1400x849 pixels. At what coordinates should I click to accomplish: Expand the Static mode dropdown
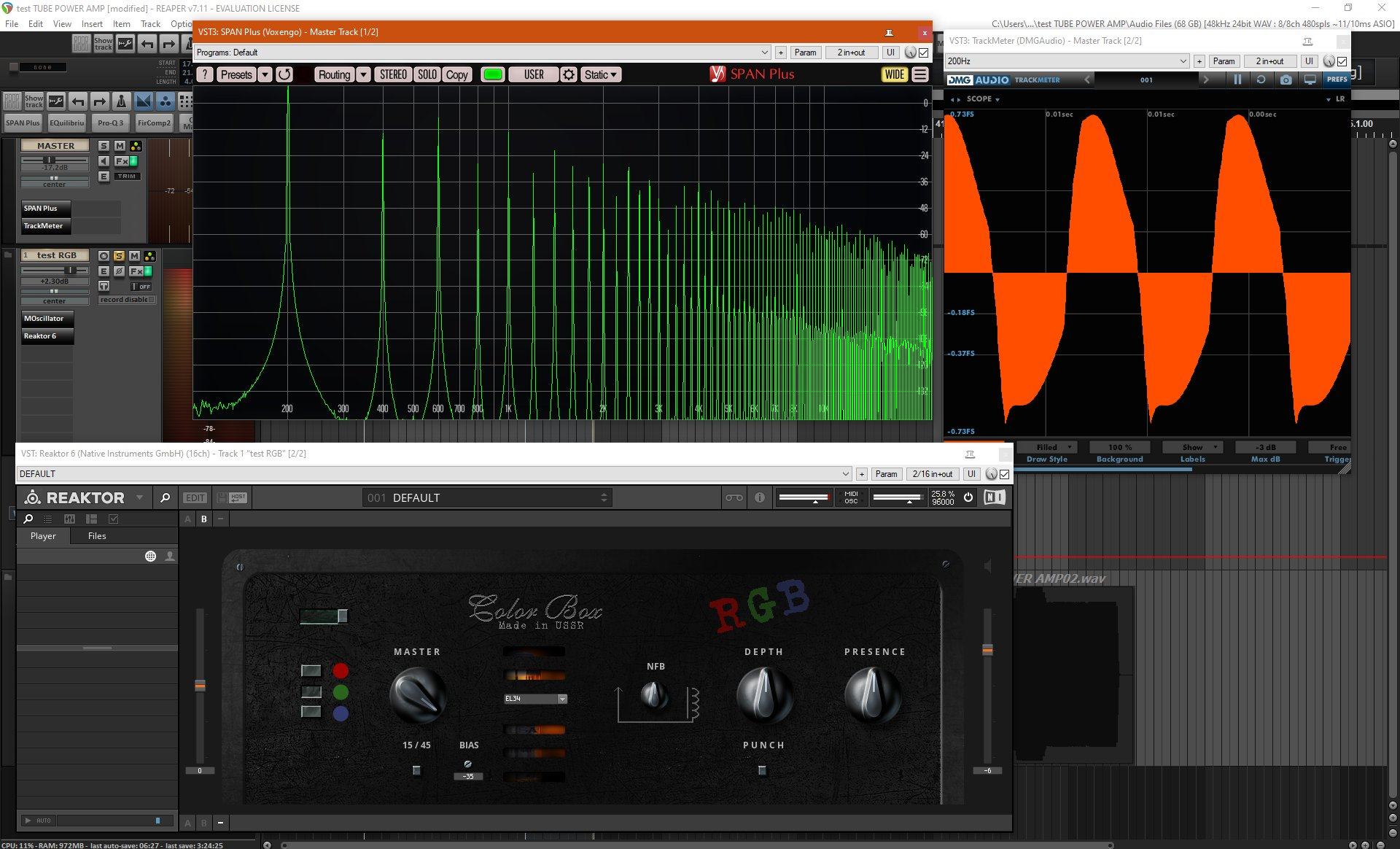point(601,74)
